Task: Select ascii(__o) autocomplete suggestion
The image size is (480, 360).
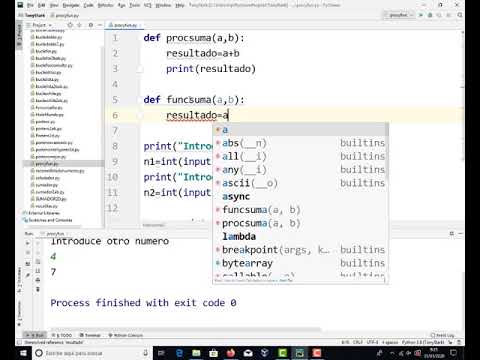Action: (x=300, y=183)
